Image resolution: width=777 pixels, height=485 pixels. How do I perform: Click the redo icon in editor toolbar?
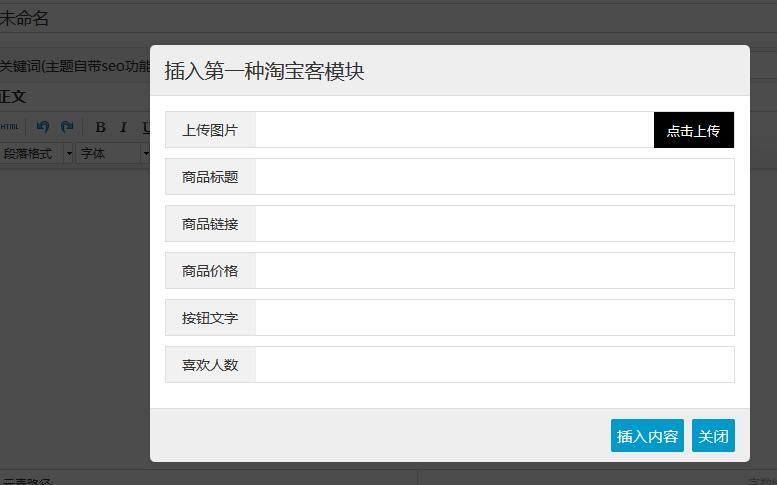tap(67, 127)
